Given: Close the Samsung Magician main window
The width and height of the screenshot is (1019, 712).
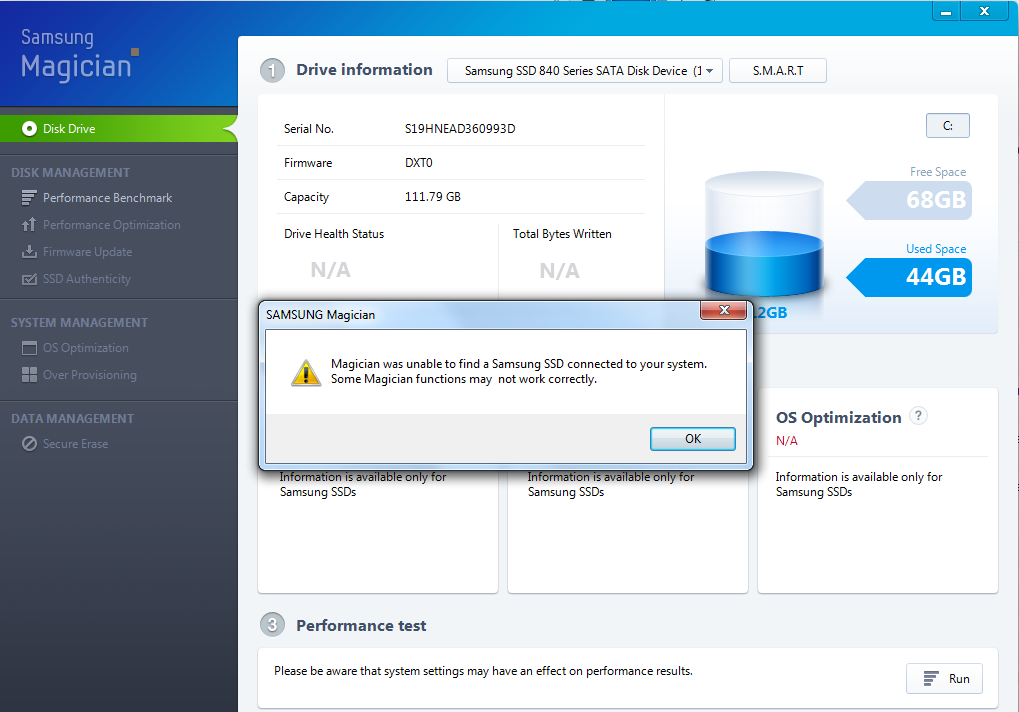Looking at the screenshot, I should [x=984, y=12].
